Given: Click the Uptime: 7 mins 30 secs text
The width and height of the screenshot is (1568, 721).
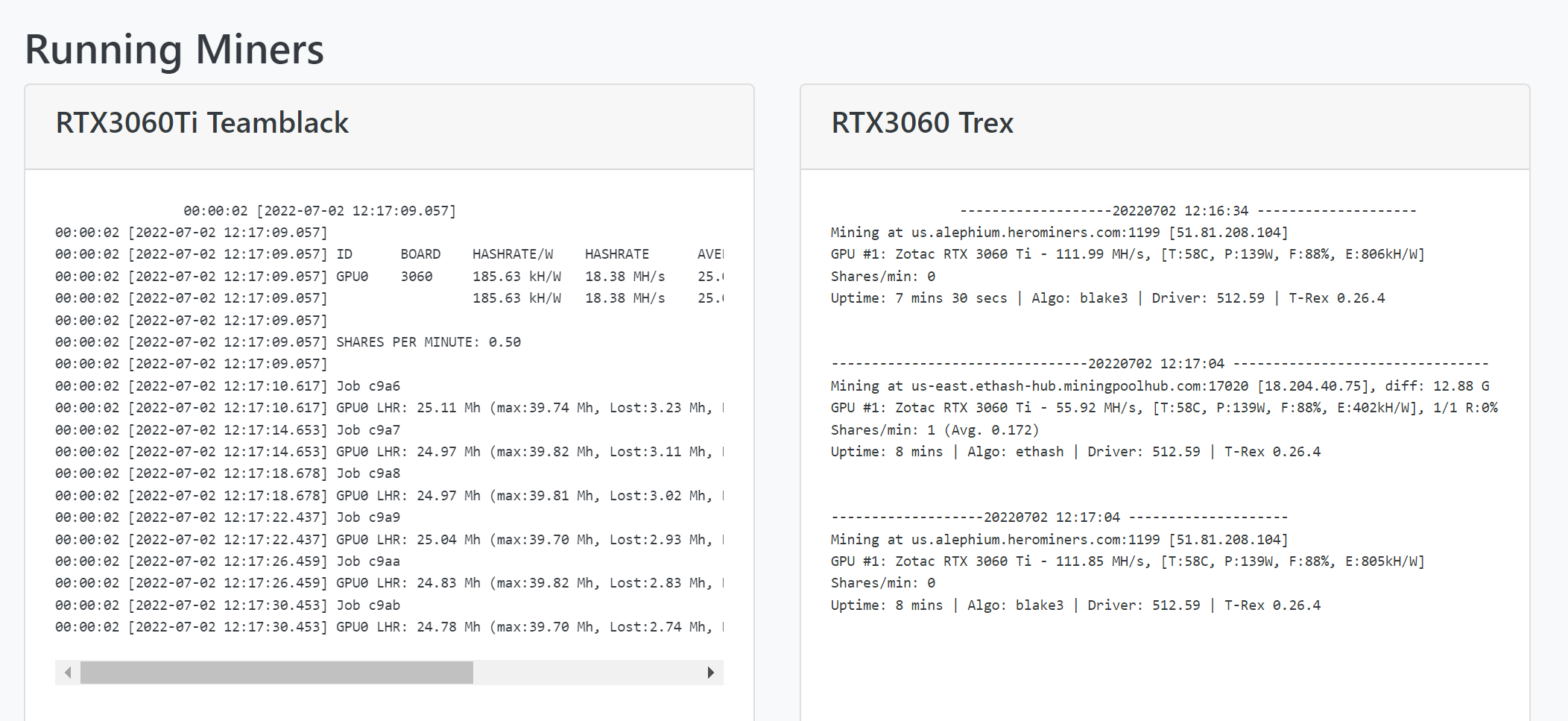Looking at the screenshot, I should point(918,297).
